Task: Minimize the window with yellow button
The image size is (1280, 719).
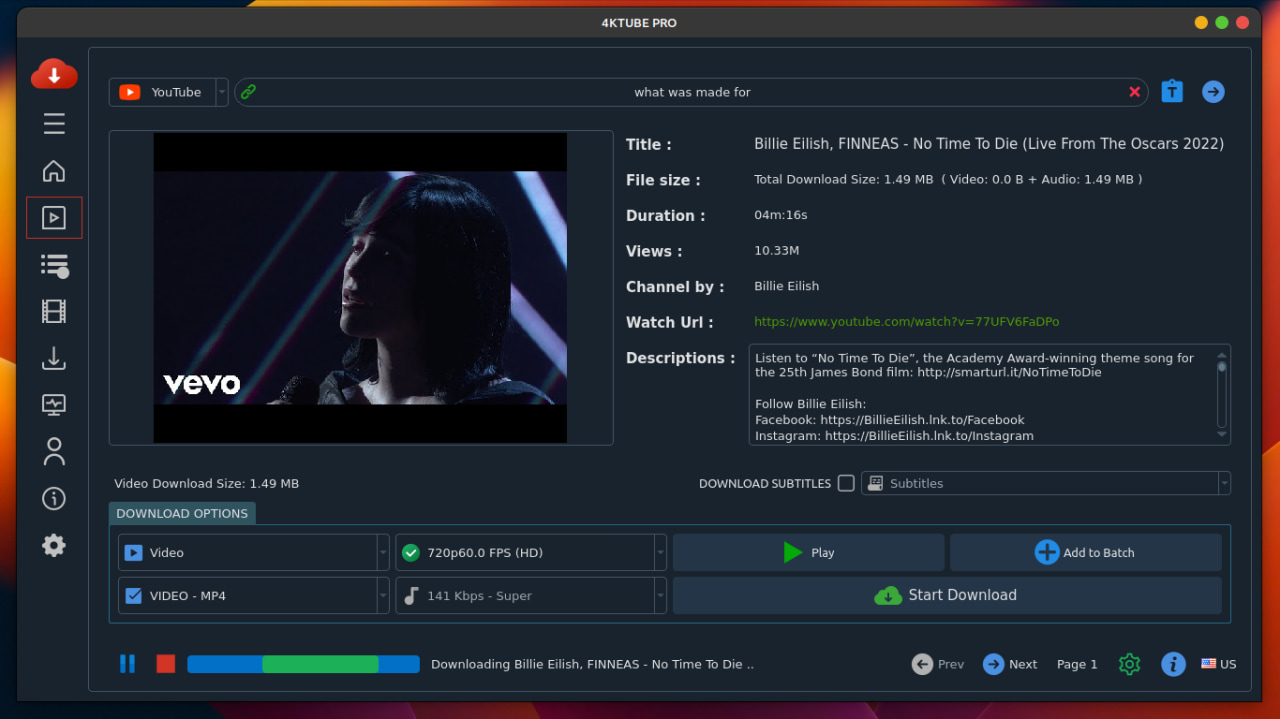Action: pos(1201,22)
